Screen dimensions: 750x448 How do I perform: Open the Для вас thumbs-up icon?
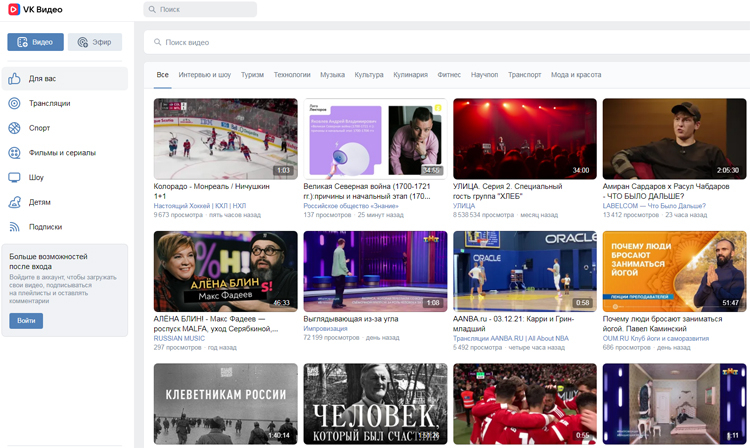[14, 78]
